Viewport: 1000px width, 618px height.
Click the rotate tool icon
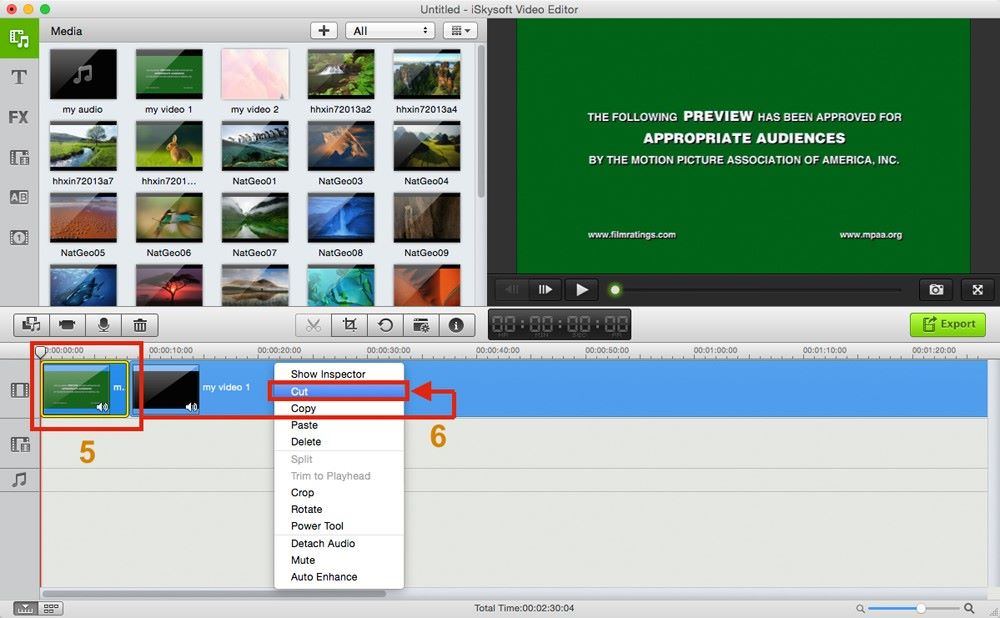[x=385, y=325]
